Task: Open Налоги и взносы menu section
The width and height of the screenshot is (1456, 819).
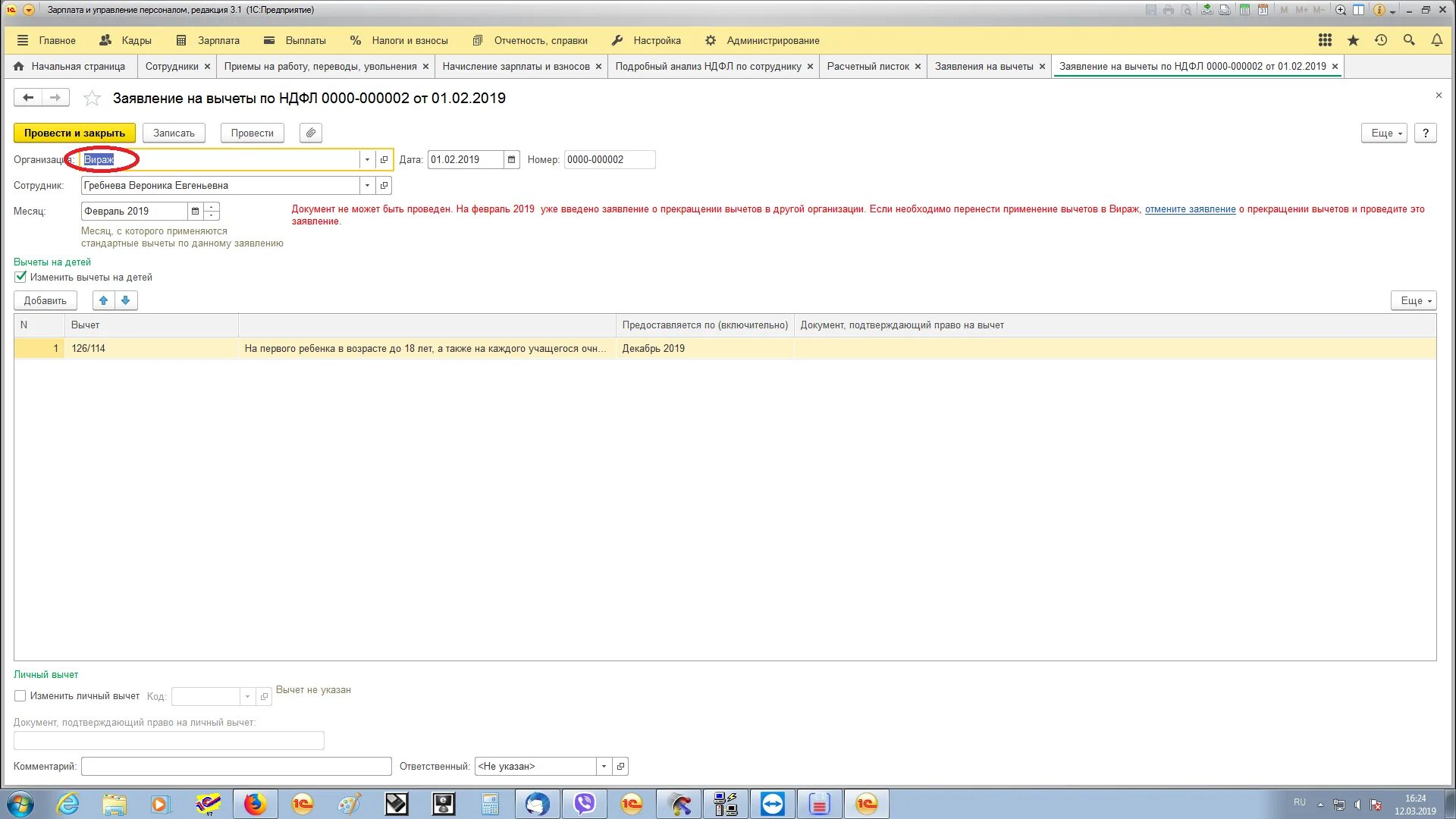Action: coord(399,40)
